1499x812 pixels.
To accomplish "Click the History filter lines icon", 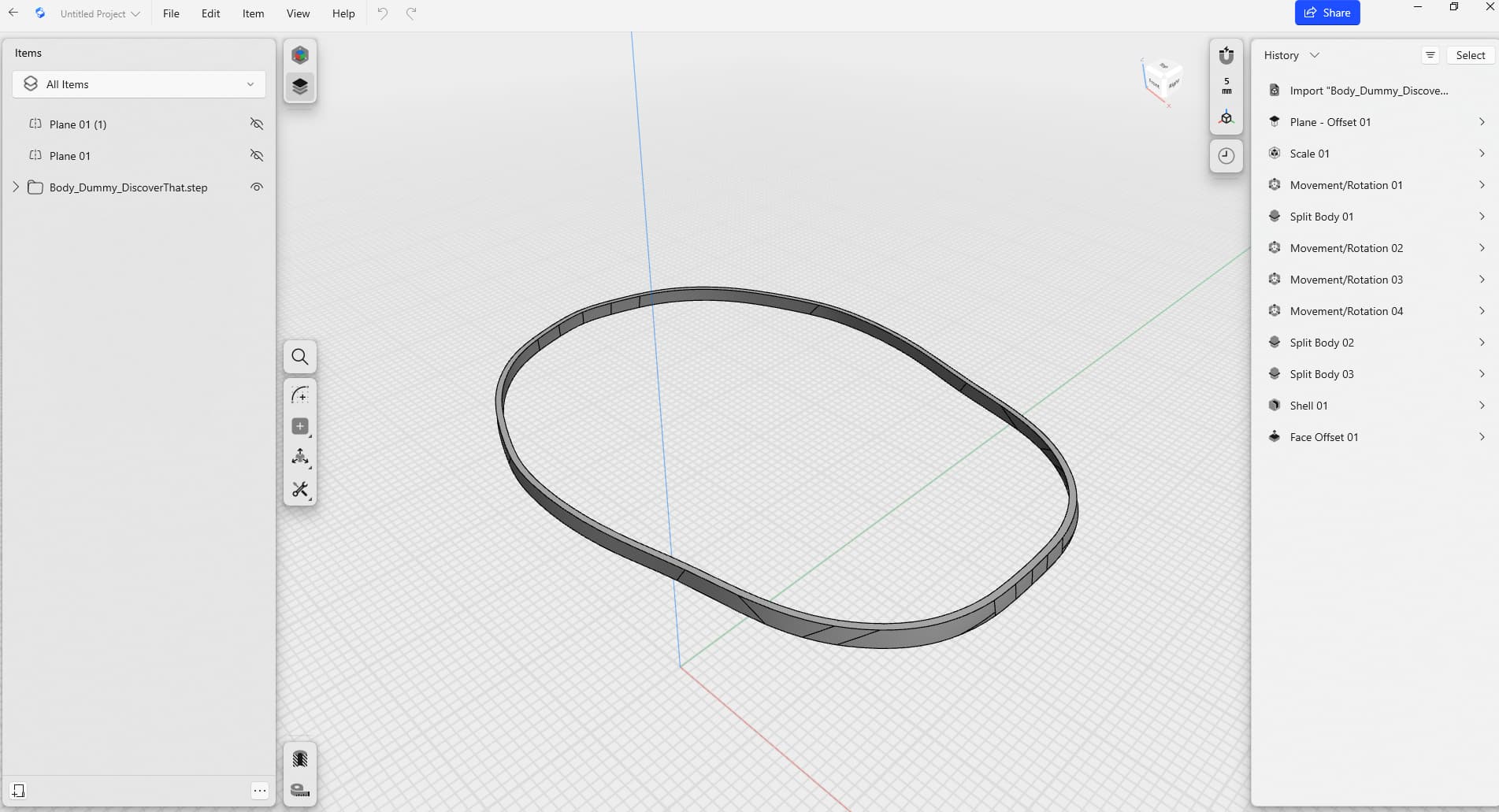I will [x=1430, y=55].
